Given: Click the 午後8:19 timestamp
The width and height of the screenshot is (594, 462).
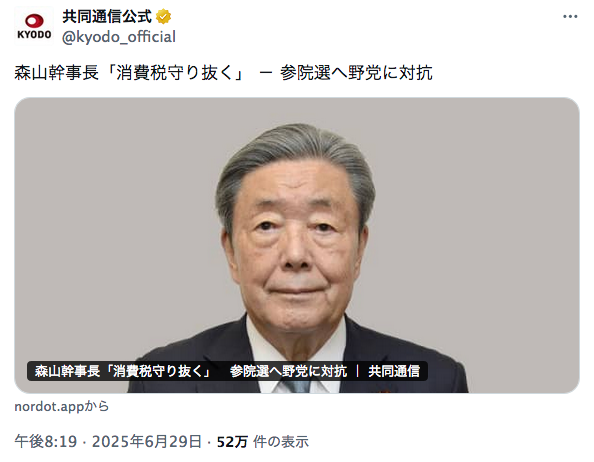Looking at the screenshot, I should pyautogui.click(x=45, y=442).
